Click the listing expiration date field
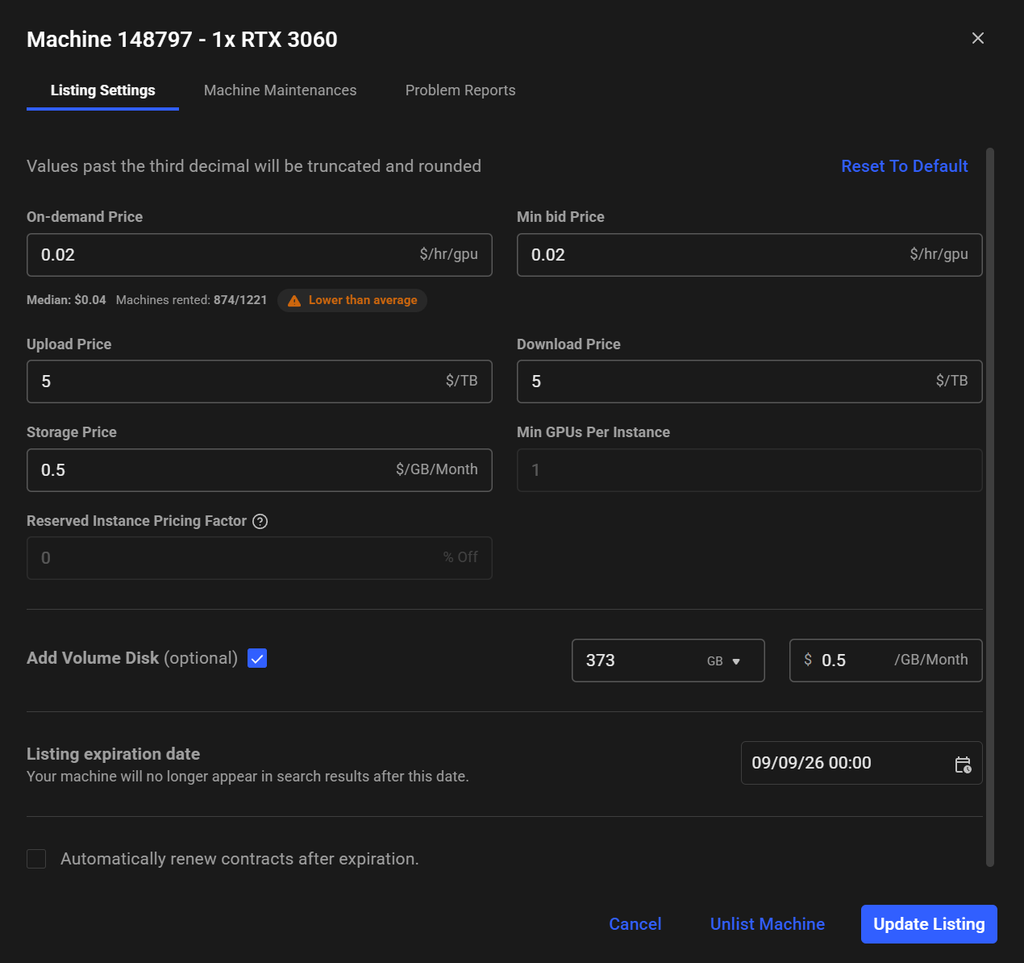 click(861, 763)
